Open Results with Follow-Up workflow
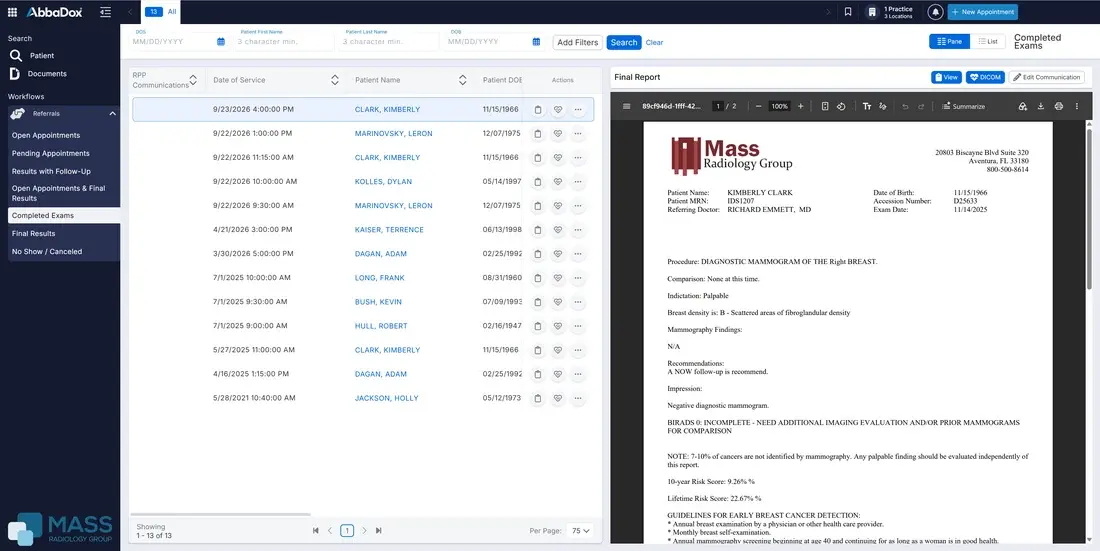This screenshot has width=1100, height=551. tap(51, 171)
